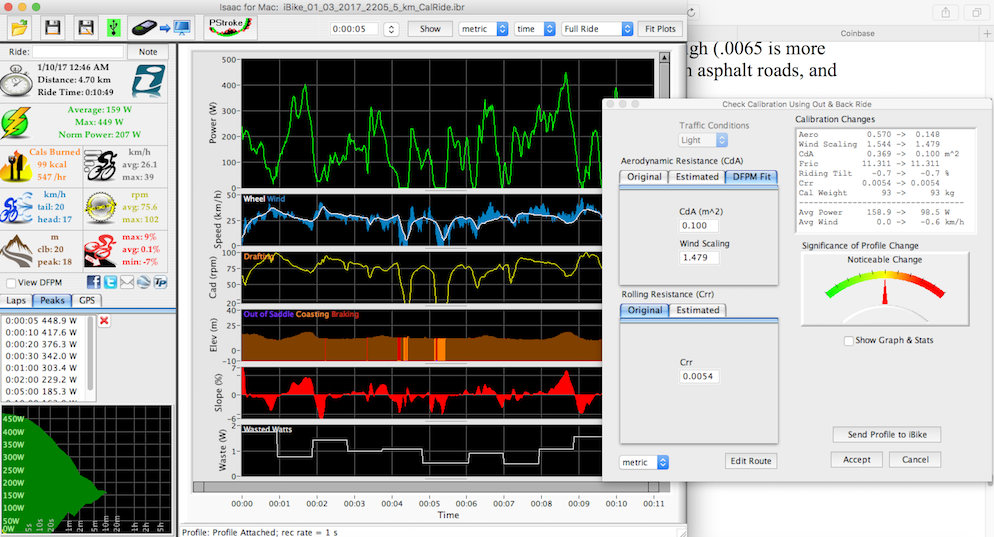The height and width of the screenshot is (537, 994).
Task: Open the PStroke analysis tool
Action: 231,27
